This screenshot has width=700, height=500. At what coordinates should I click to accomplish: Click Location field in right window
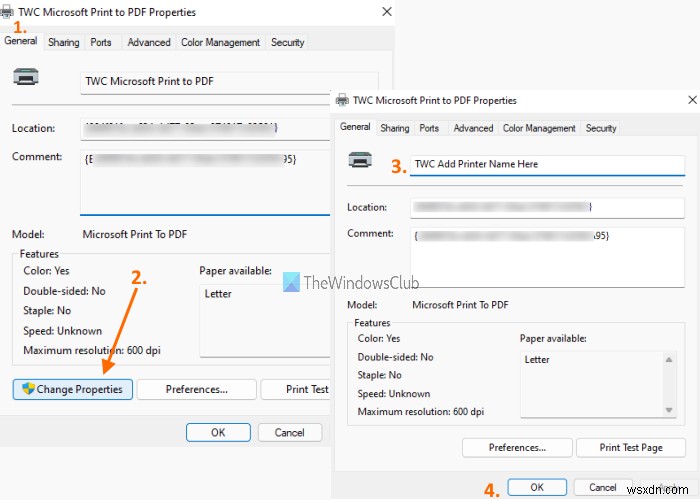point(547,208)
